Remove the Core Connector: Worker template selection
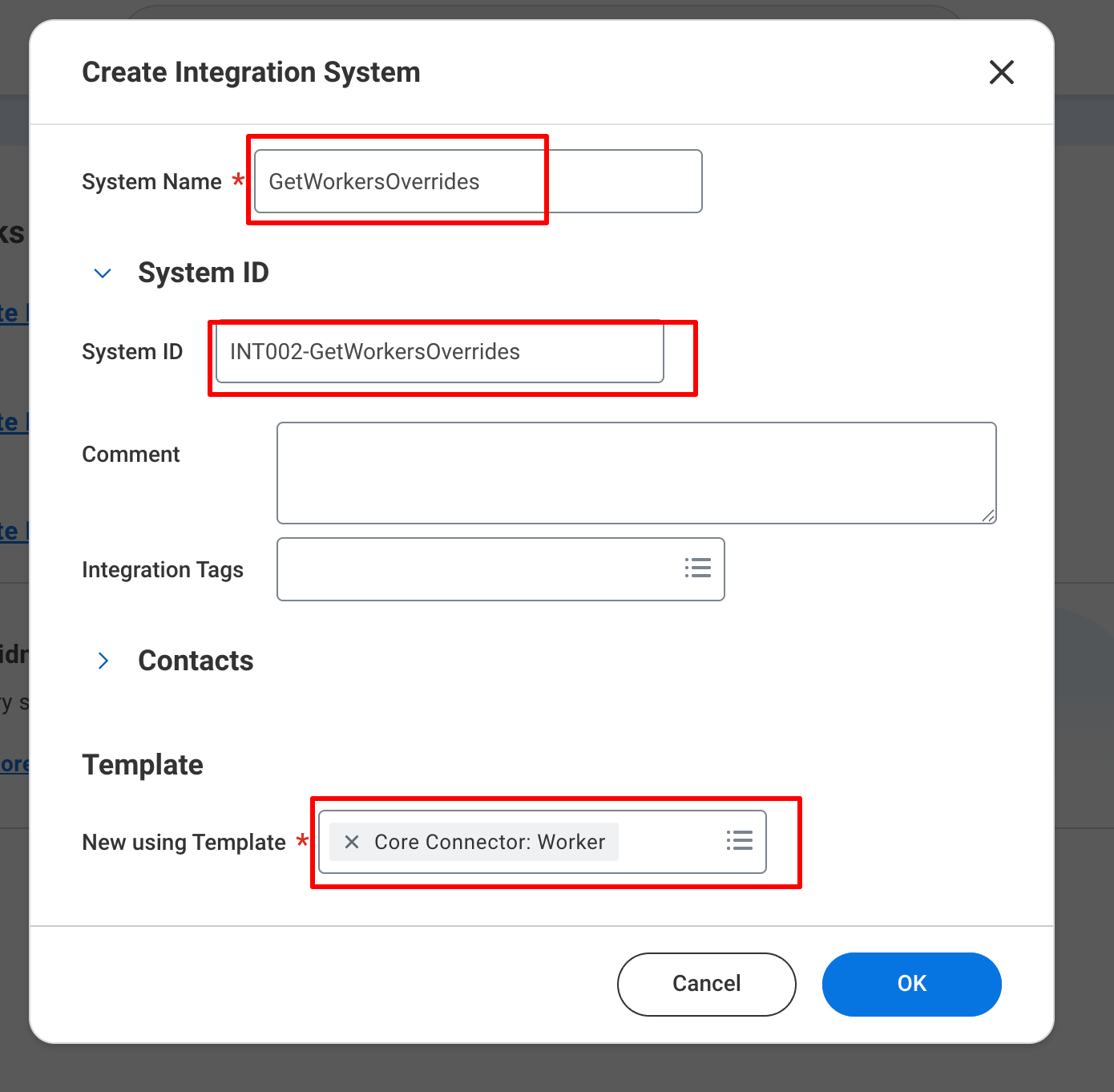The height and width of the screenshot is (1092, 1114). [351, 842]
